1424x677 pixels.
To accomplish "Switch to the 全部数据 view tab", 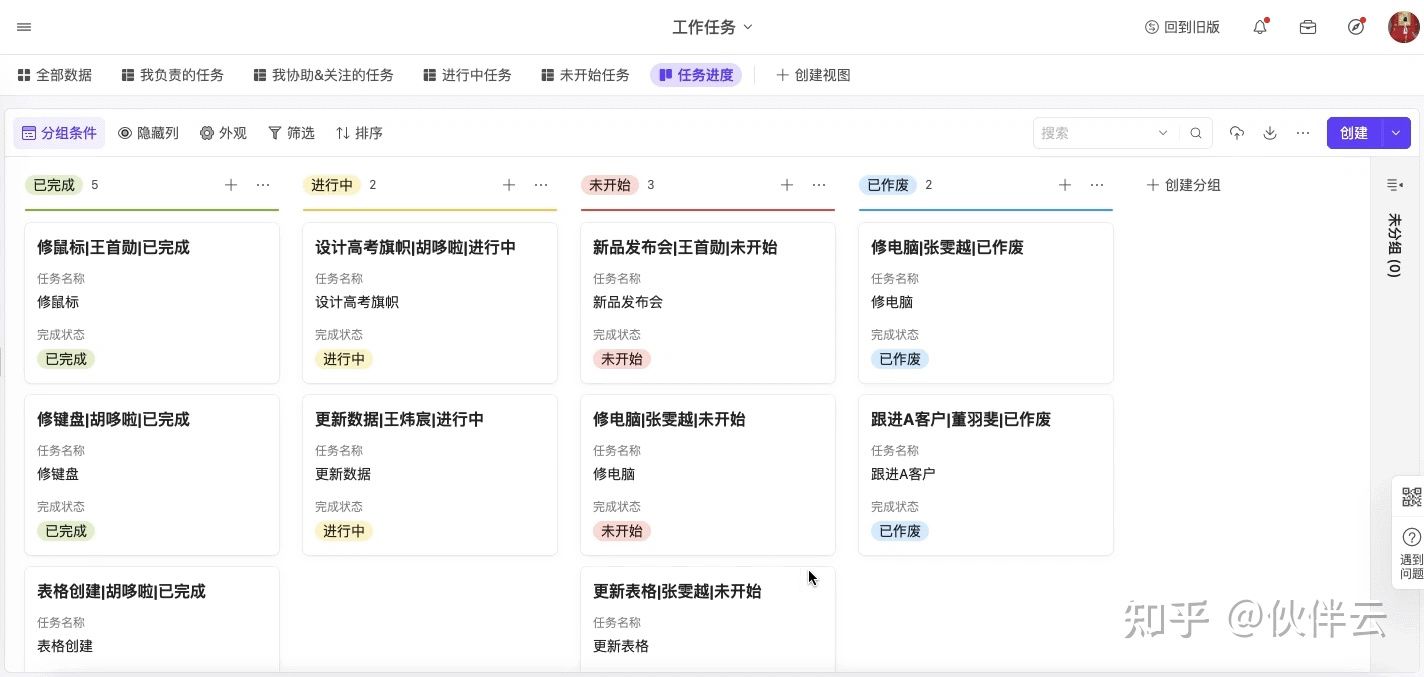I will (55, 75).
